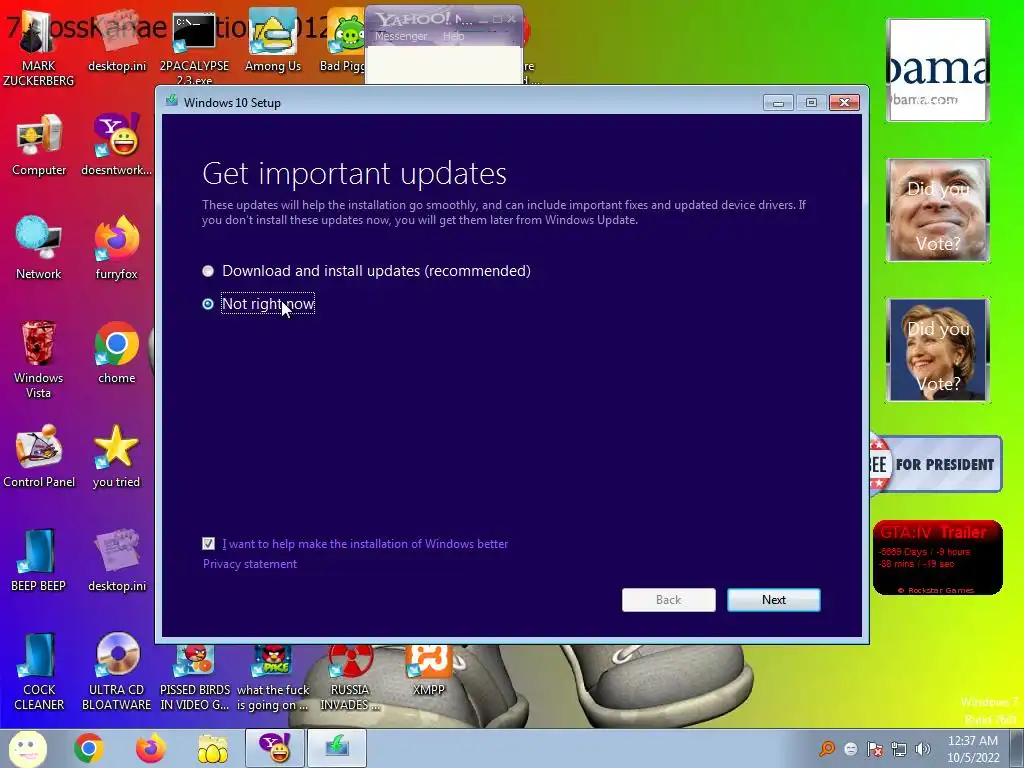
Task: Launch Chrome from the taskbar
Action: pos(89,748)
